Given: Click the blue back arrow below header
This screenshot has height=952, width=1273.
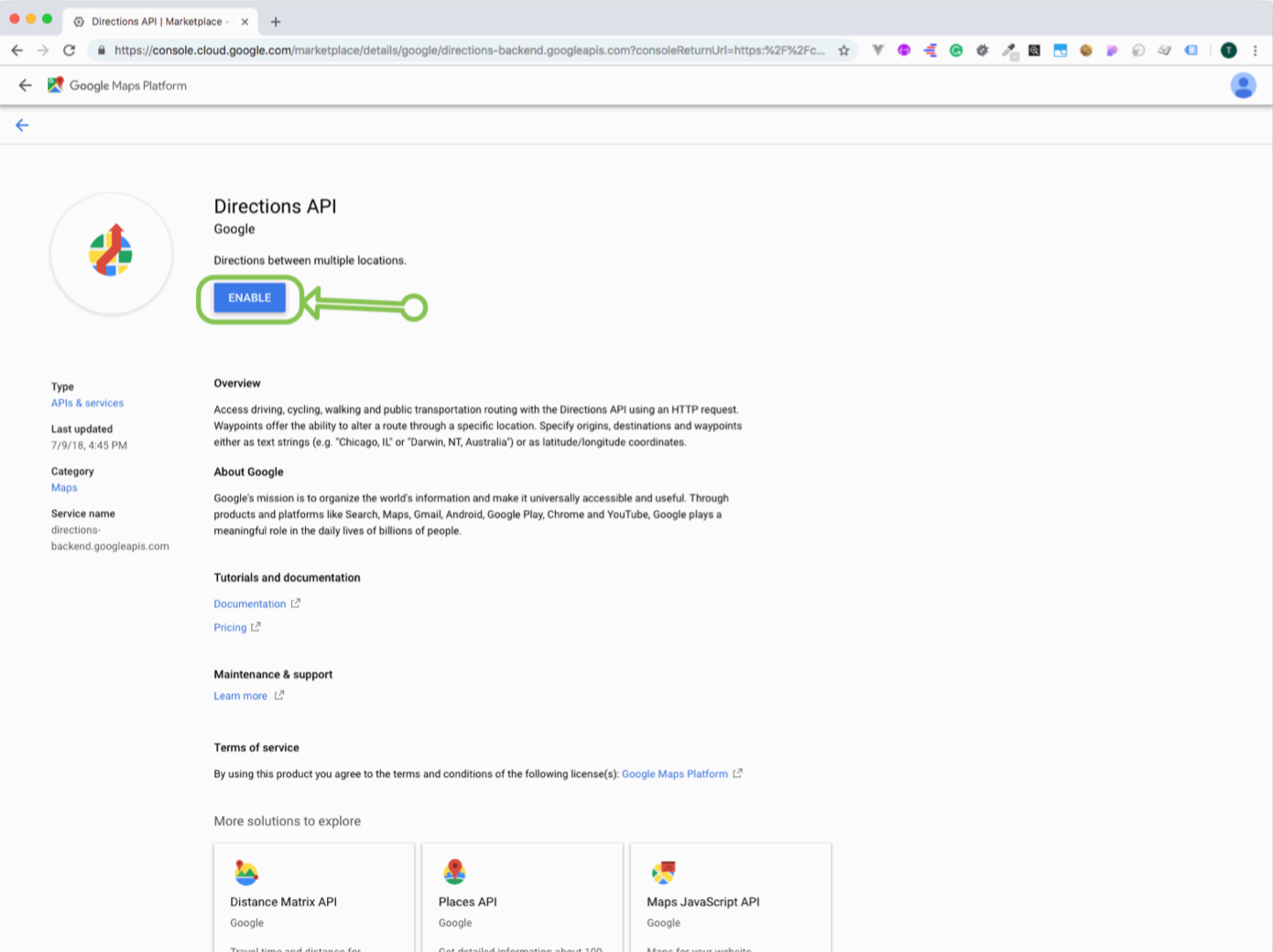Looking at the screenshot, I should coord(22,125).
